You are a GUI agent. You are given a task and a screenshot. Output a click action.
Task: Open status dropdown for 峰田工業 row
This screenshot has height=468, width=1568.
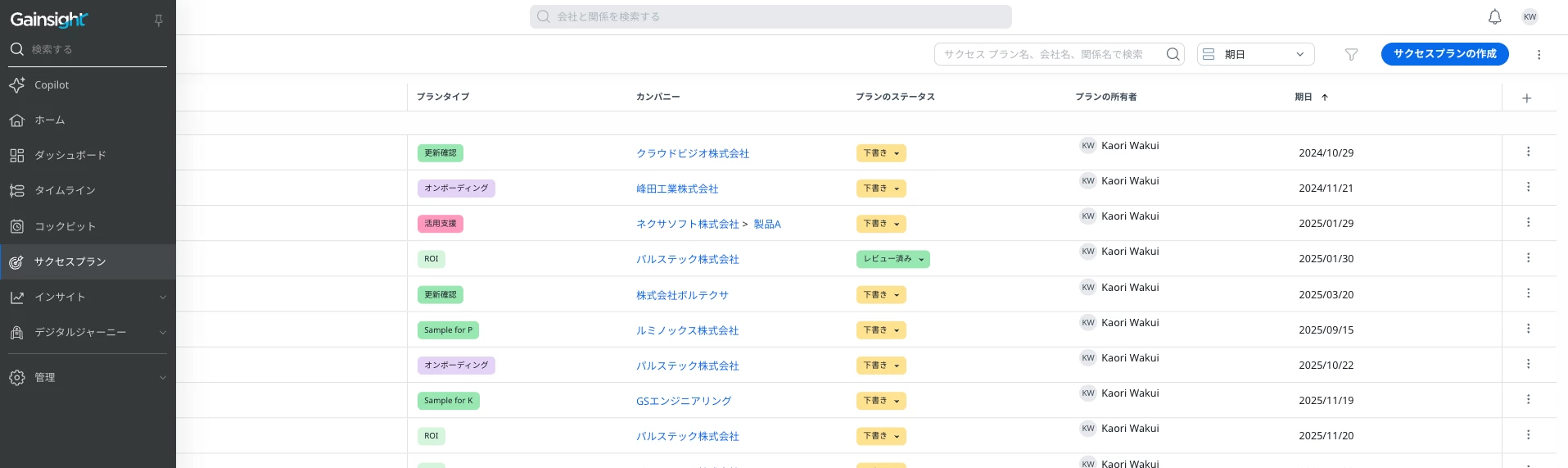881,189
